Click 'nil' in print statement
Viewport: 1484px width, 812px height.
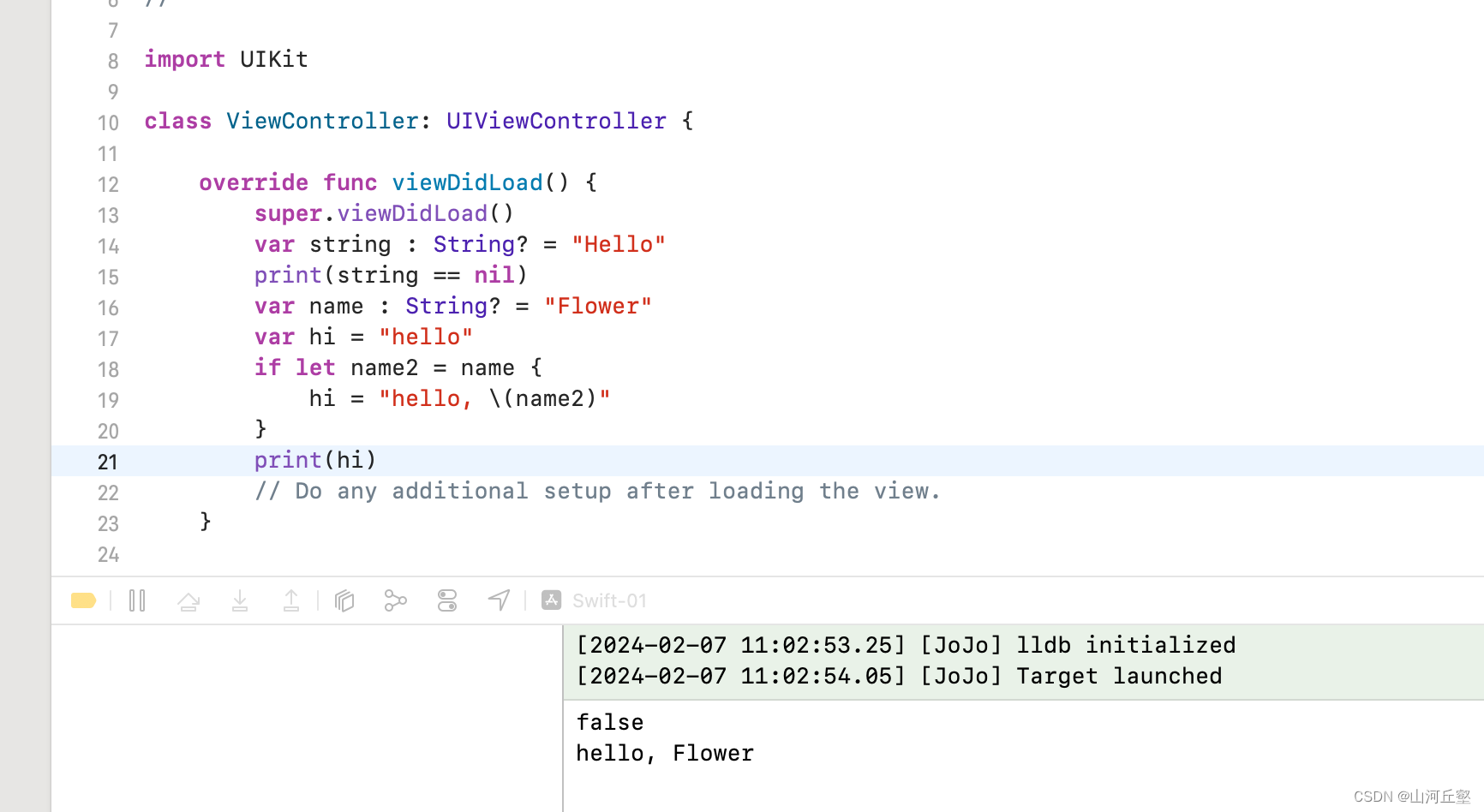click(494, 275)
